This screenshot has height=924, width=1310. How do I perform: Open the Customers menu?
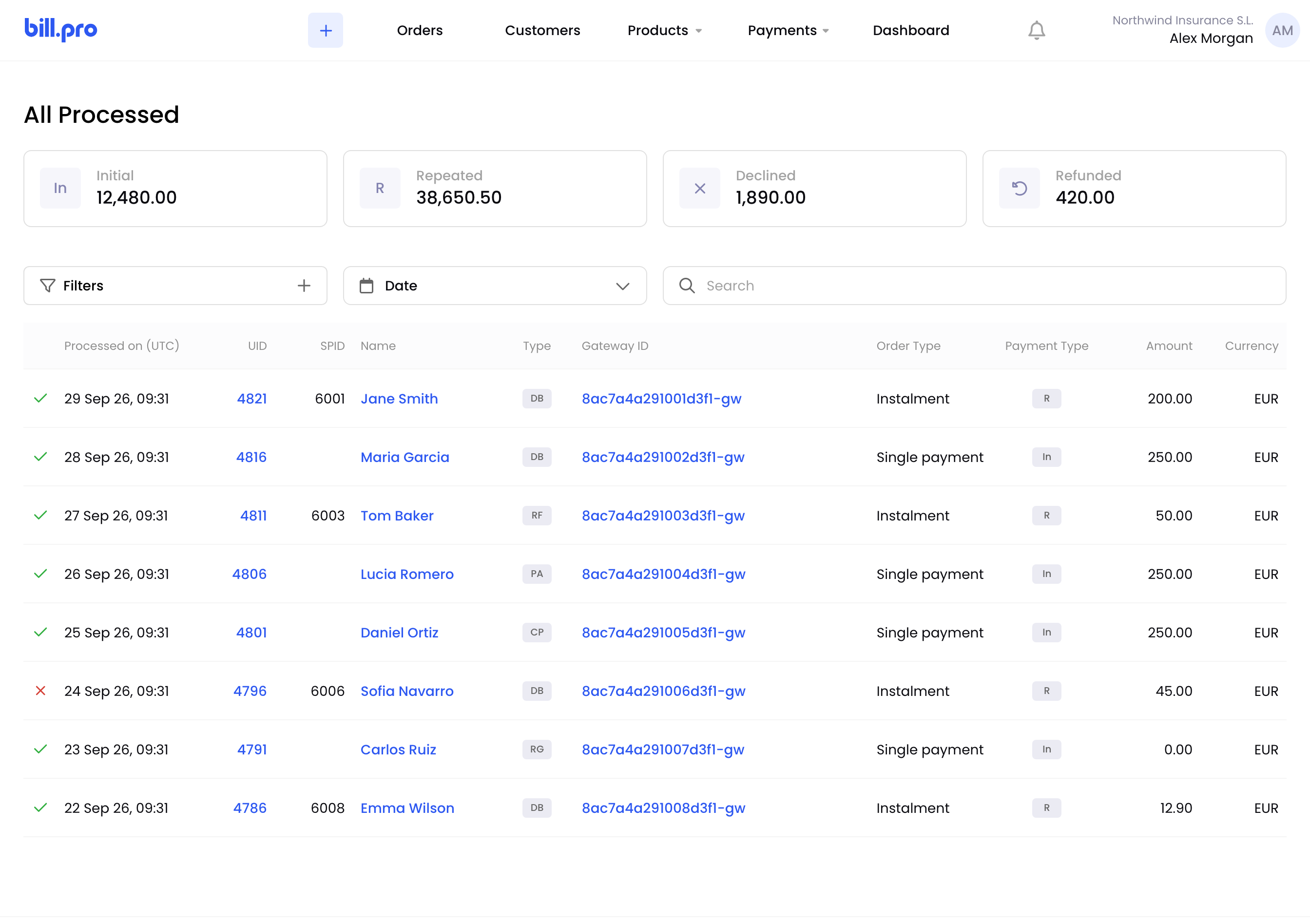(x=542, y=30)
